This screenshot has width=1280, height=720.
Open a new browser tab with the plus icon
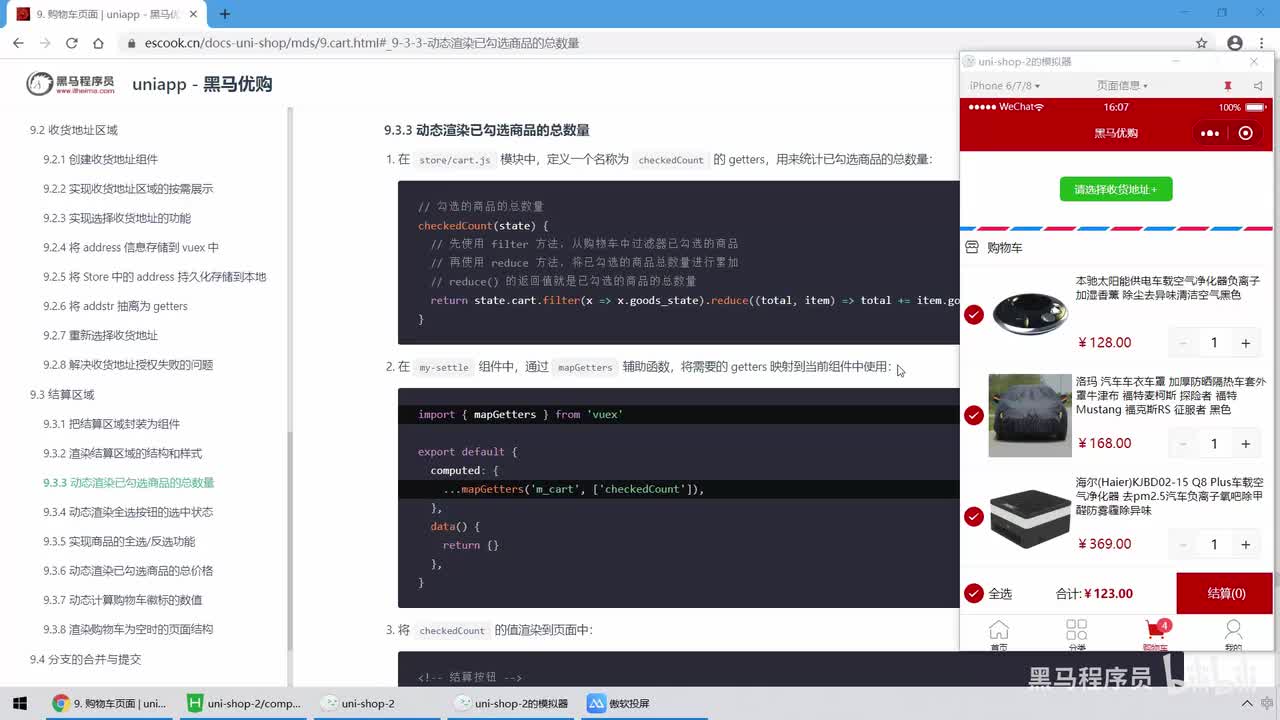tap(225, 14)
